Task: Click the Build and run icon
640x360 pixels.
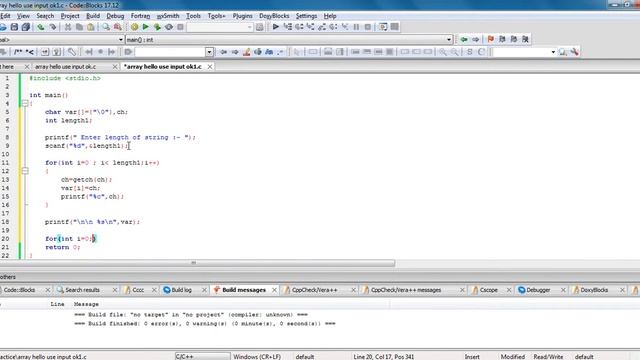Action: click(157, 27)
